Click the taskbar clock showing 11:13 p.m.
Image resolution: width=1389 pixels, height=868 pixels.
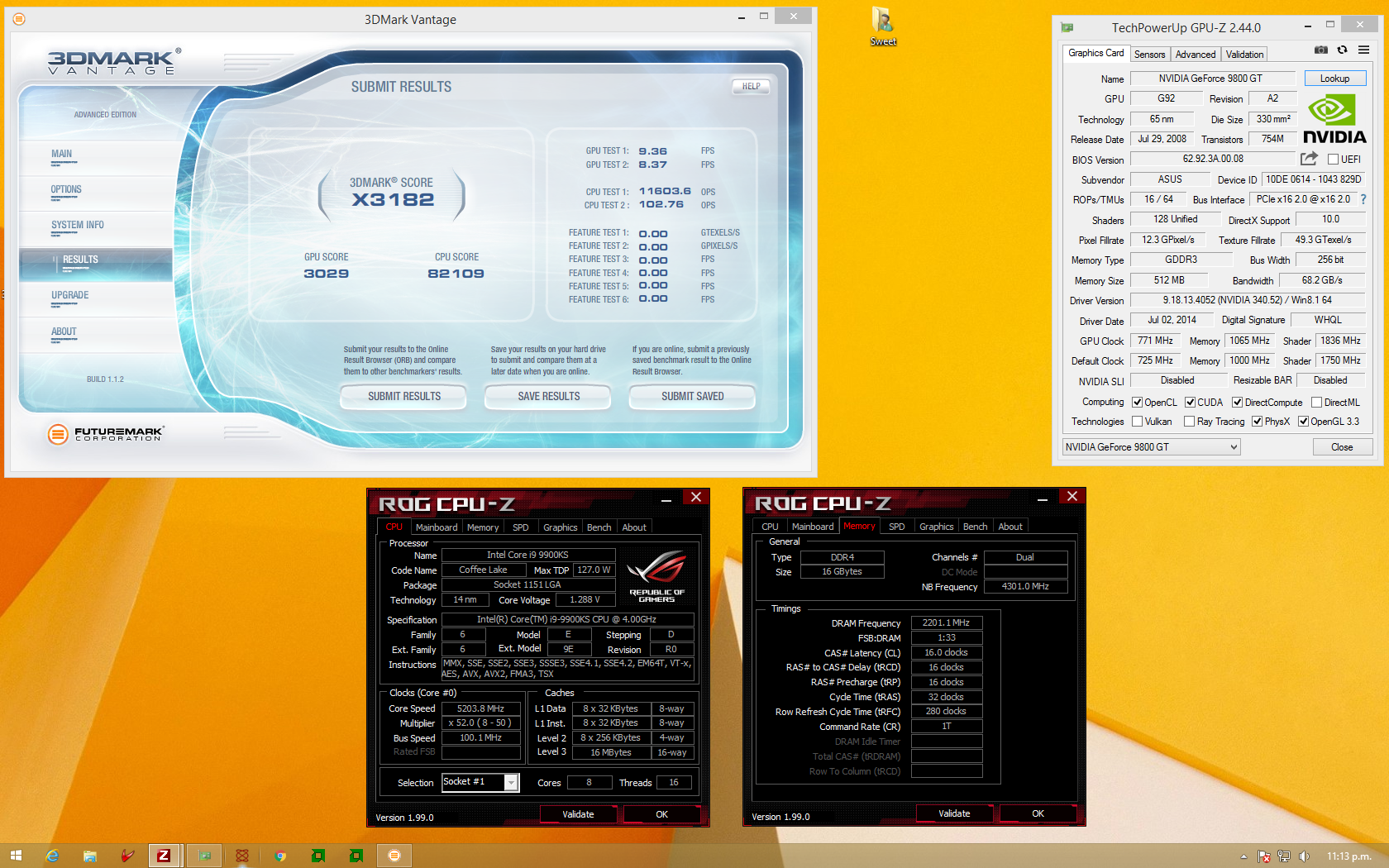click(x=1349, y=856)
